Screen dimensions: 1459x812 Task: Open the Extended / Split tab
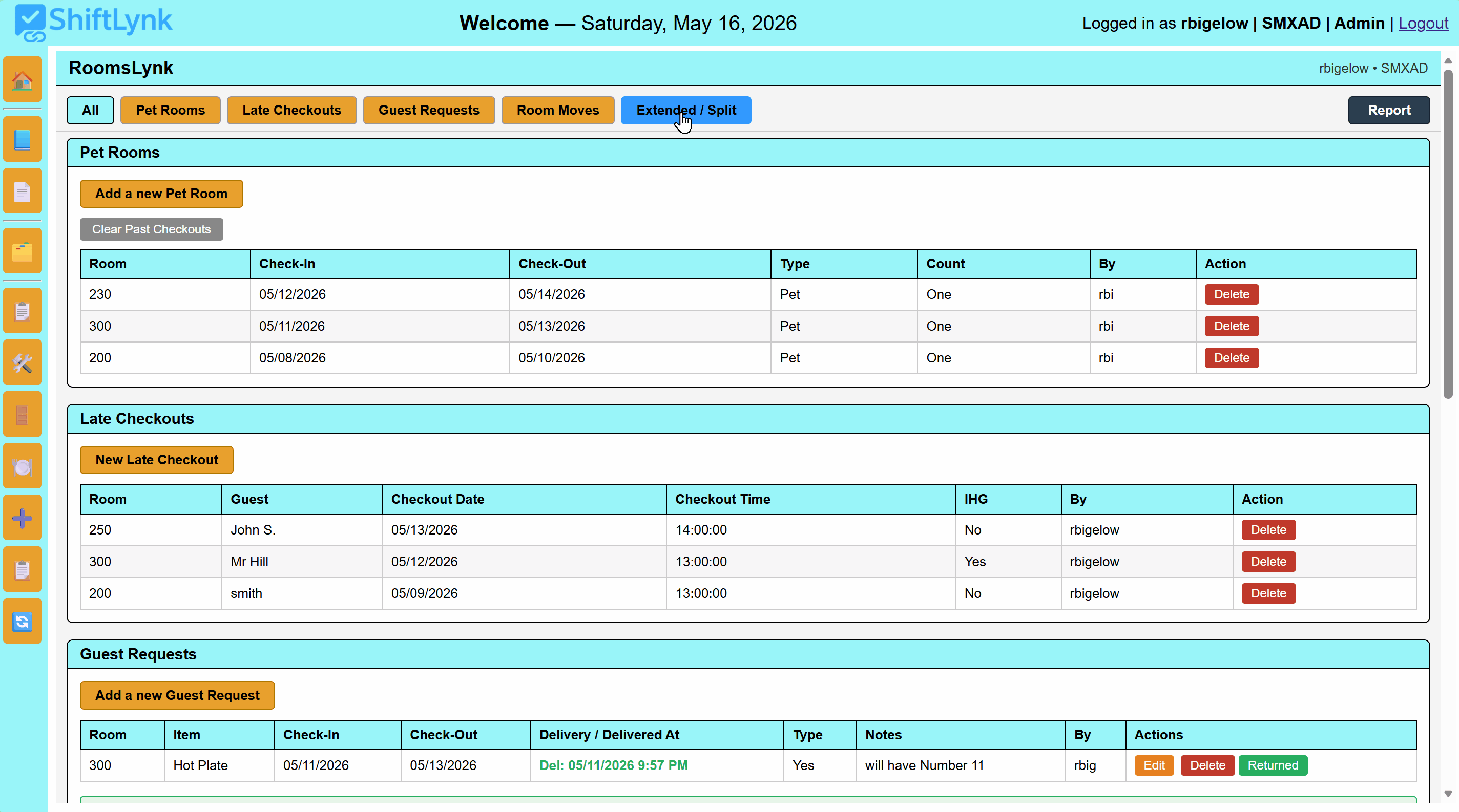tap(686, 111)
